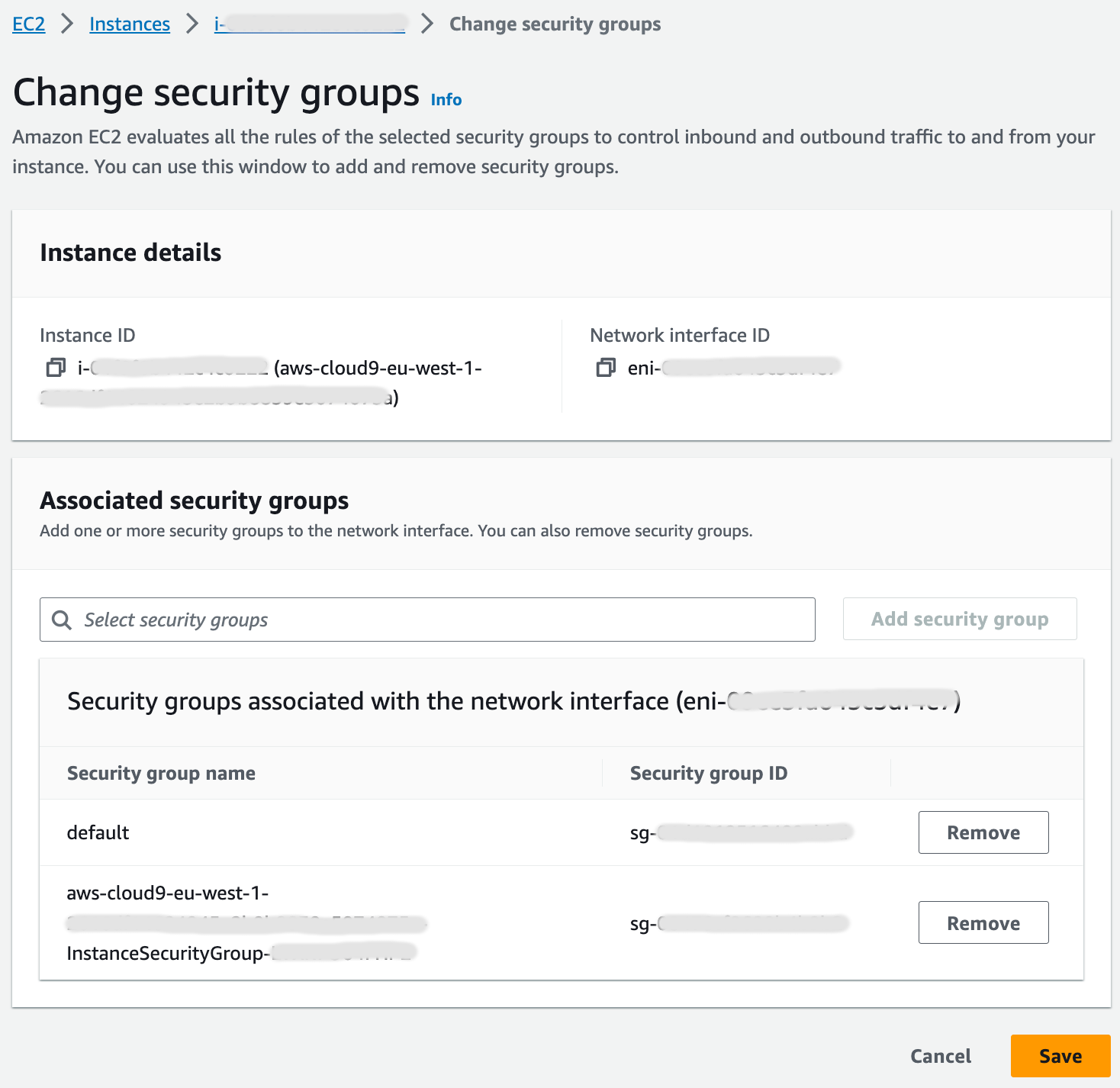Screen dimensions: 1120x1088
Task: Save the security group changes
Action: (x=1060, y=1056)
